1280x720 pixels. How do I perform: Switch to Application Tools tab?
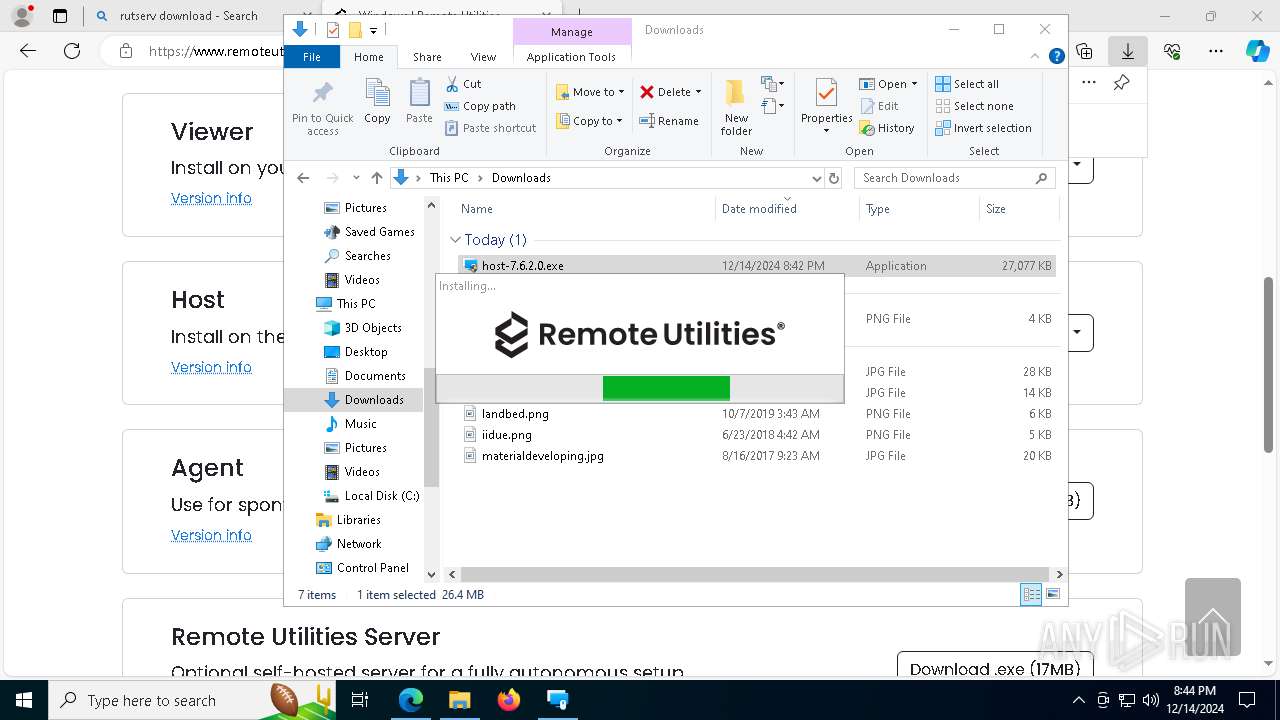click(x=571, y=57)
